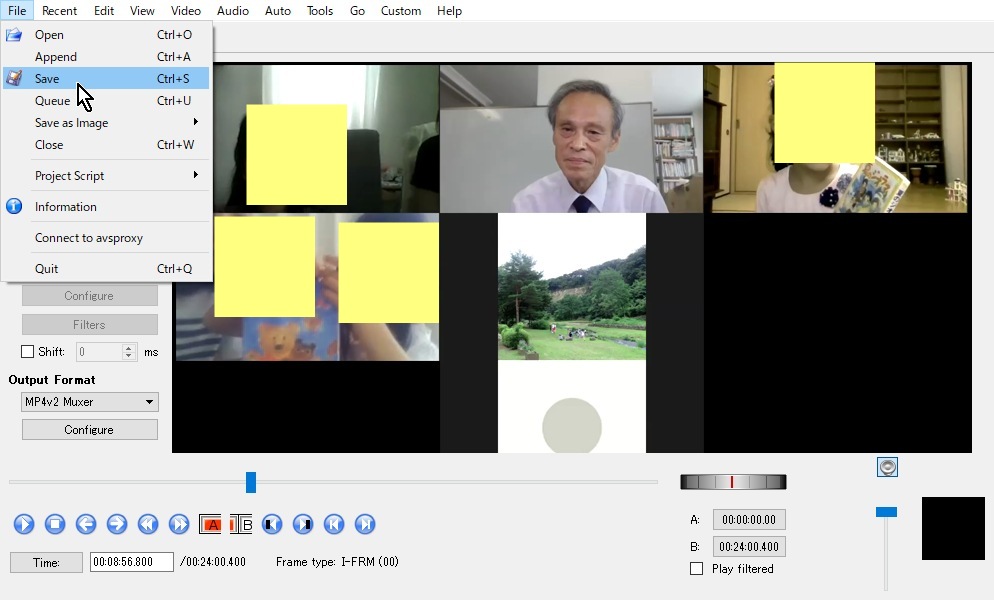This screenshot has width=994, height=600.
Task: Click the greyed Filters button
Action: (x=89, y=324)
